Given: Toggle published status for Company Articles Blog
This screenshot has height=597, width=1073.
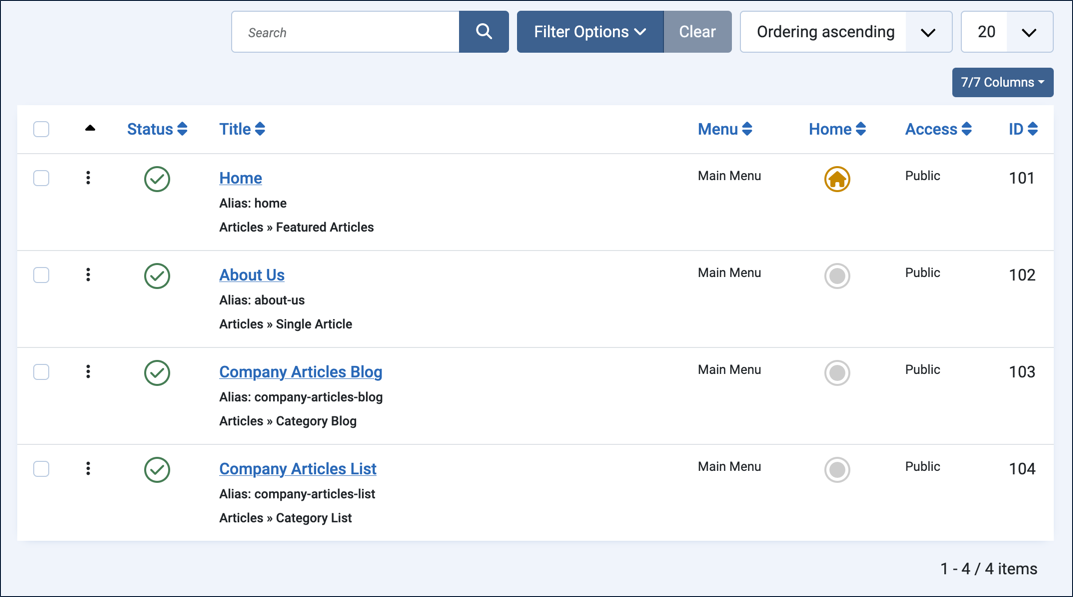Looking at the screenshot, I should point(157,373).
